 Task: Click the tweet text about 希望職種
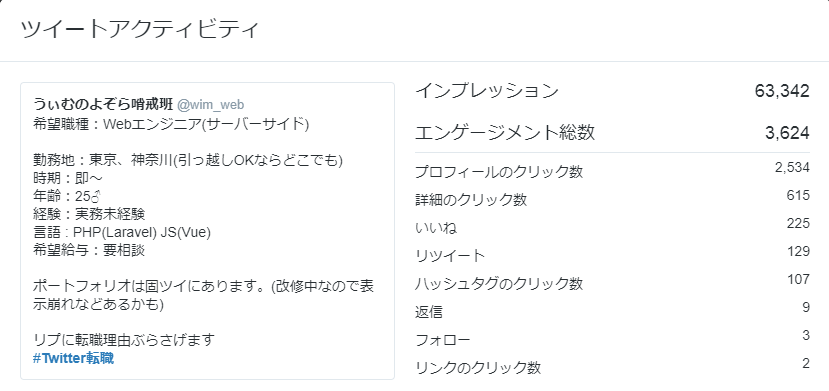click(x=171, y=124)
